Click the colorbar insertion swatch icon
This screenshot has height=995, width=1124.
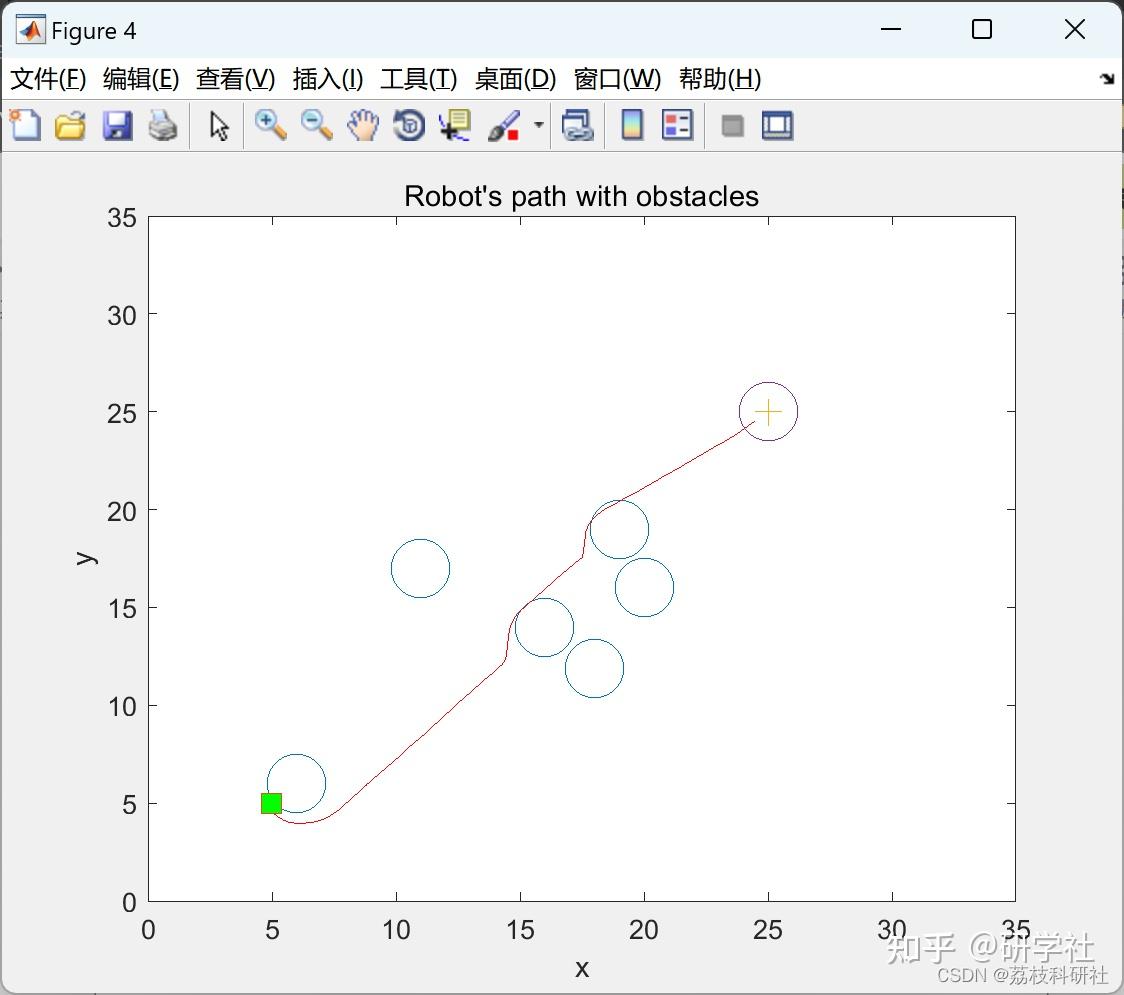click(x=631, y=125)
